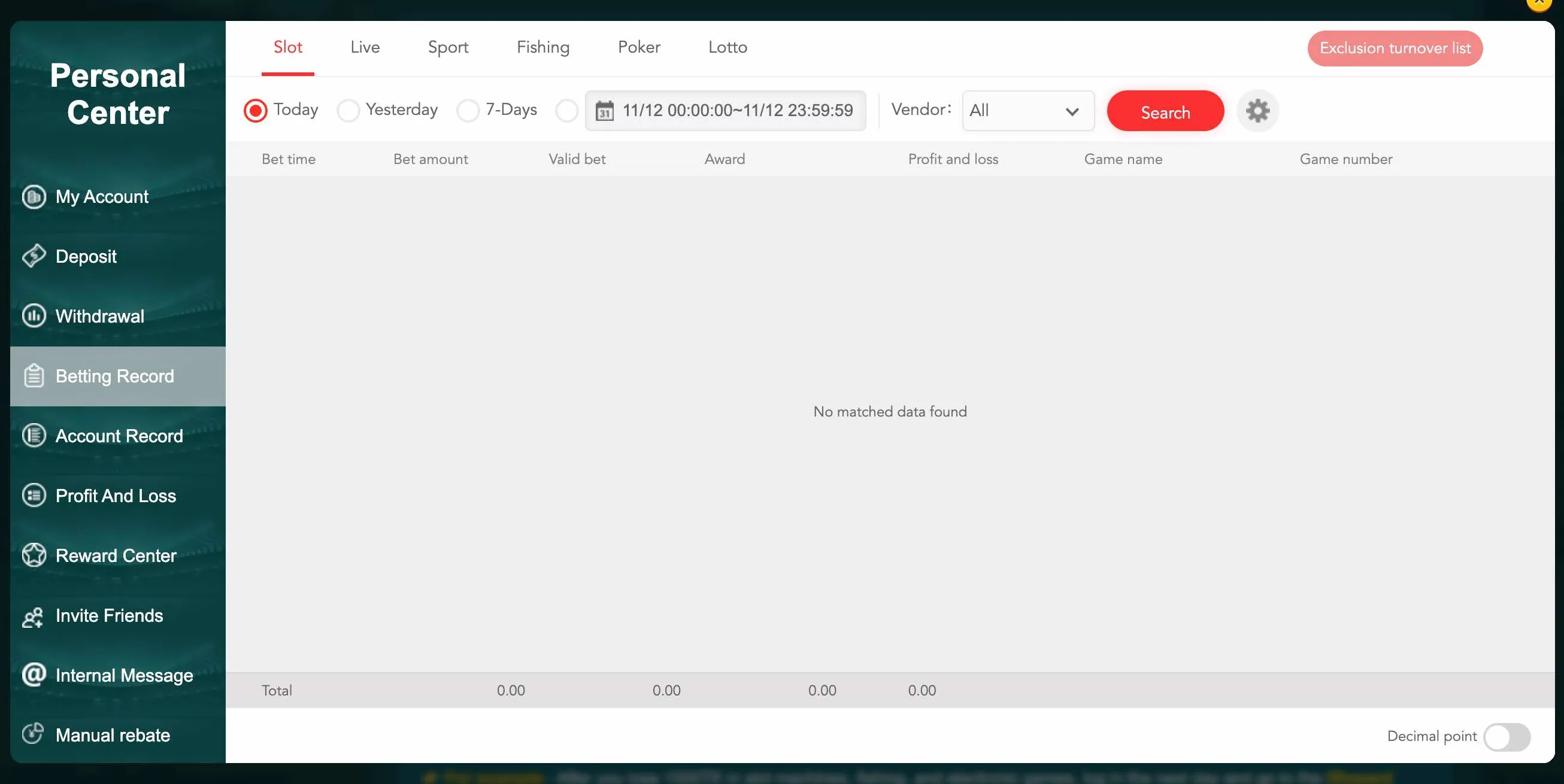Viewport: 1564px width, 784px height.
Task: Select the Yesterday radio button
Action: click(x=348, y=111)
